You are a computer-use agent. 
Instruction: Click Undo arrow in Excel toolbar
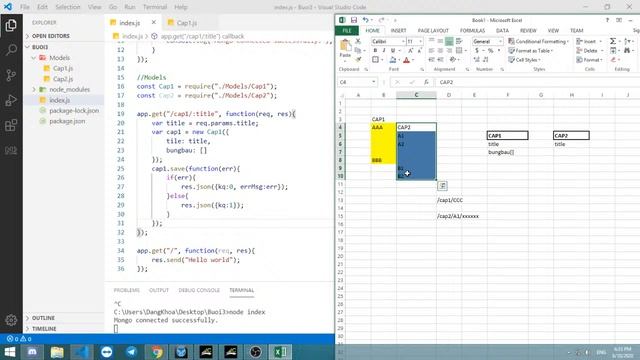click(366, 20)
